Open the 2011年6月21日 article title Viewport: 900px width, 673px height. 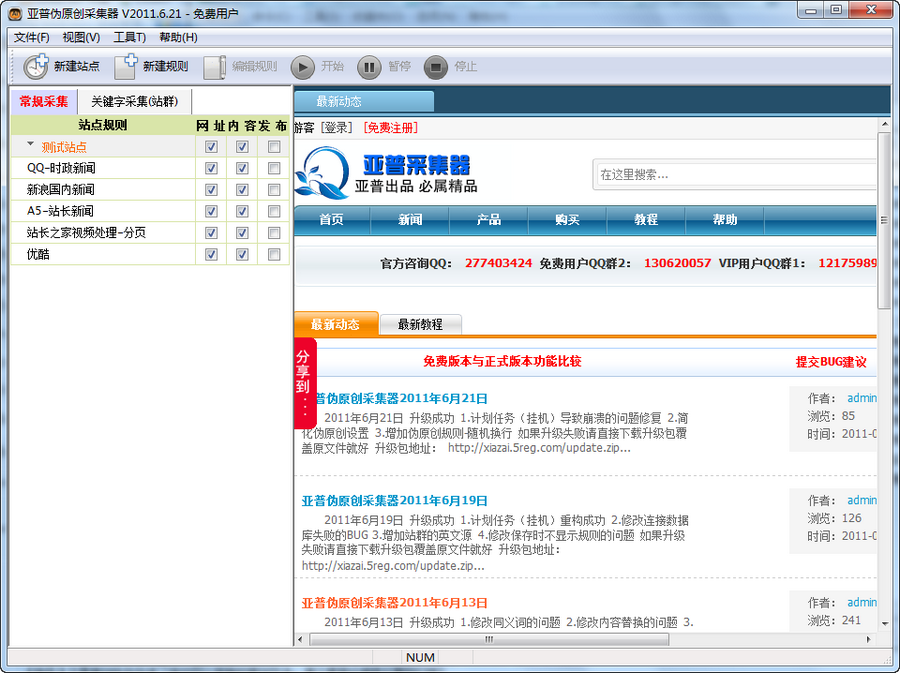click(400, 398)
